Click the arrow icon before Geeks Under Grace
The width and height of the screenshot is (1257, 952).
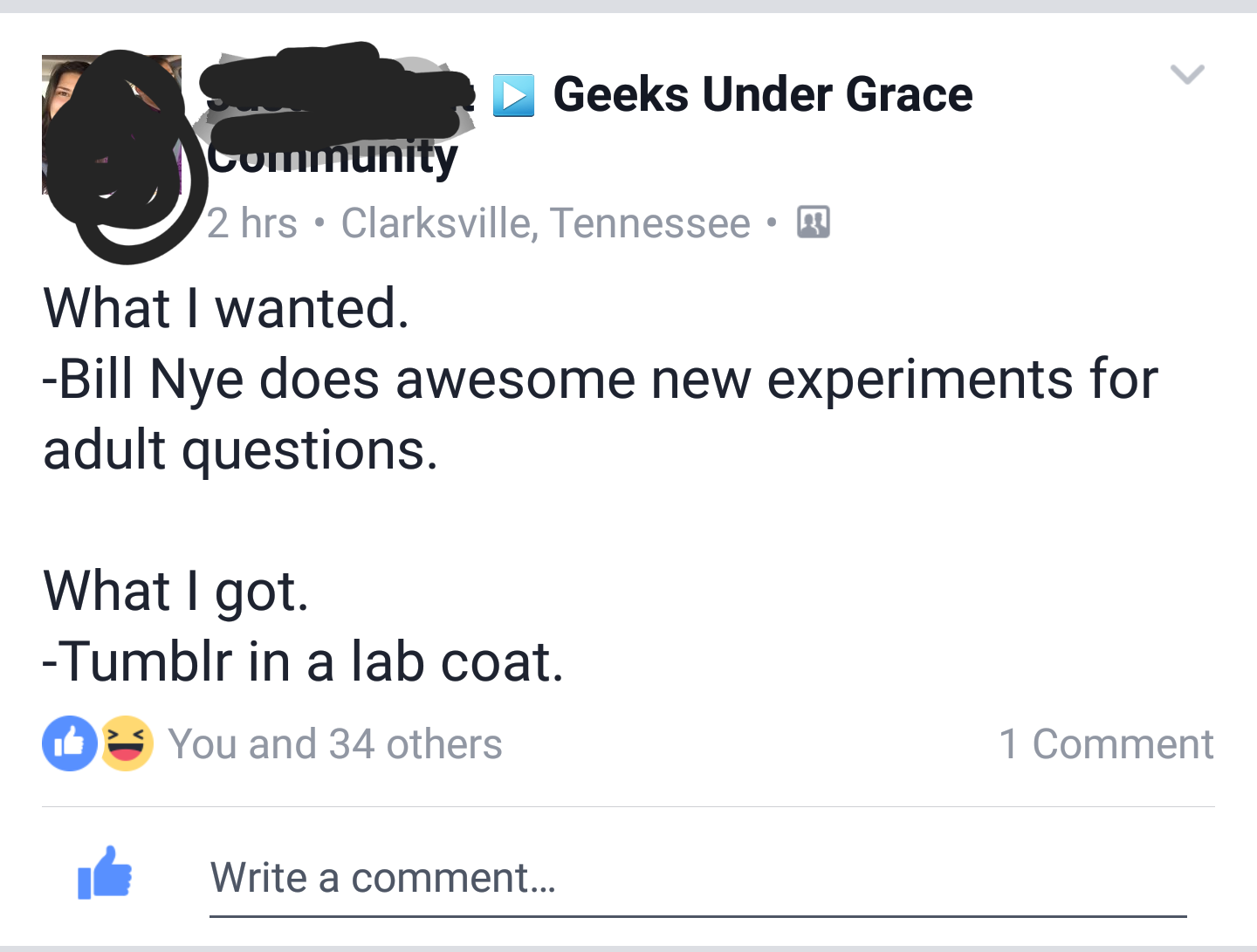pyautogui.click(x=513, y=95)
